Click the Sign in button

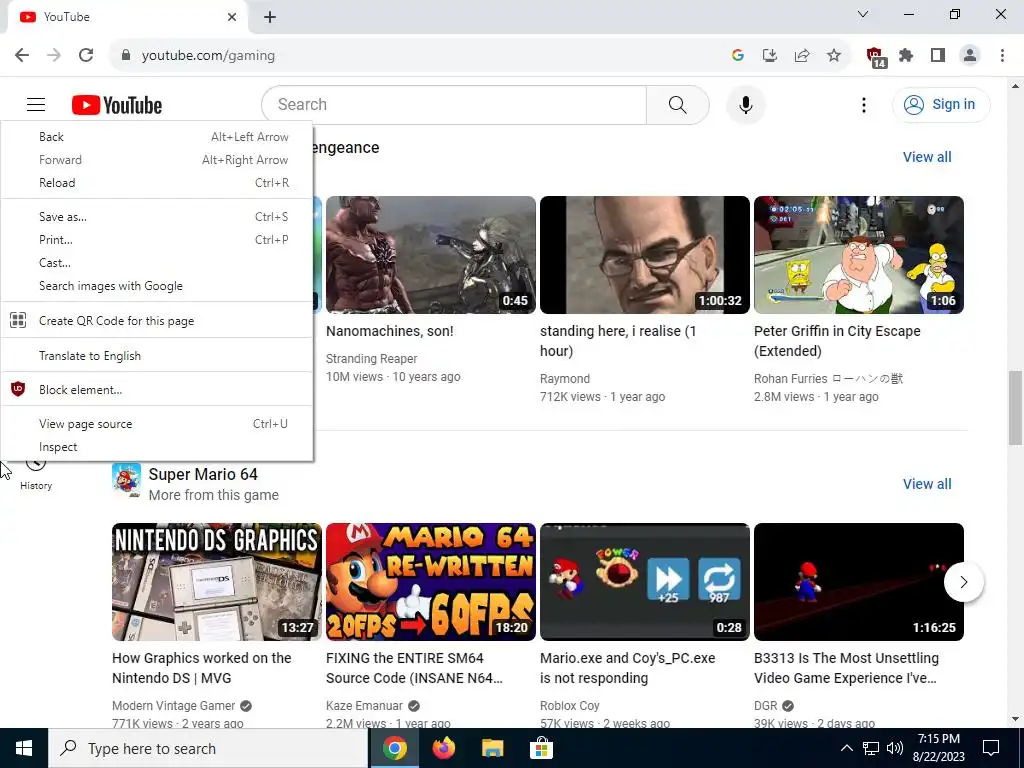[940, 104]
